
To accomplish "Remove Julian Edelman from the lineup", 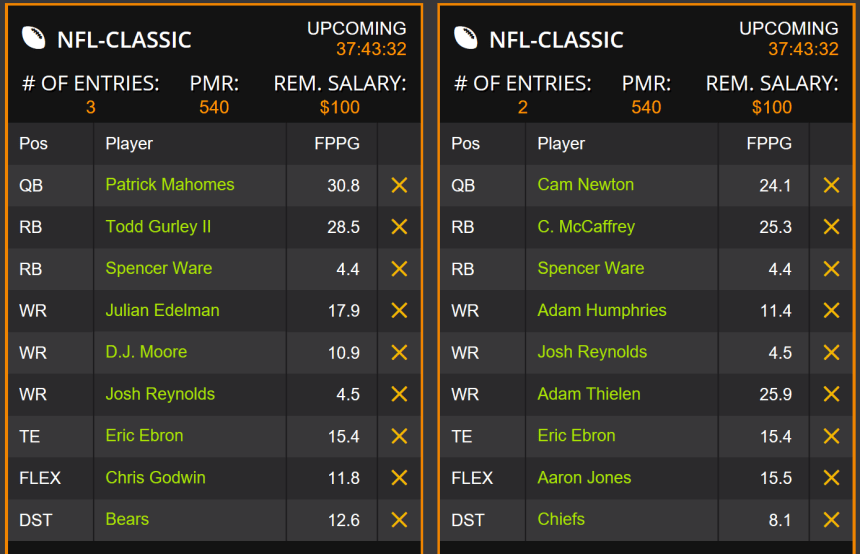I will [399, 311].
